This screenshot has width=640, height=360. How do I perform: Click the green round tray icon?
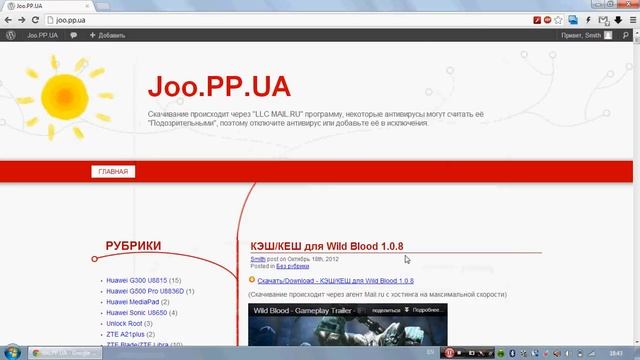point(501,353)
